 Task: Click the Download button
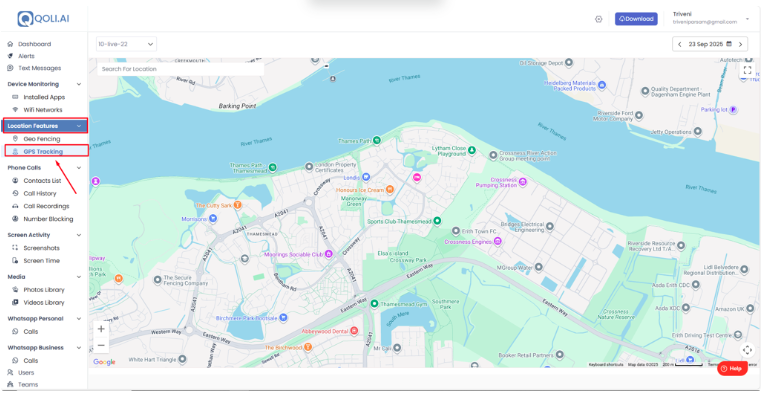636,19
